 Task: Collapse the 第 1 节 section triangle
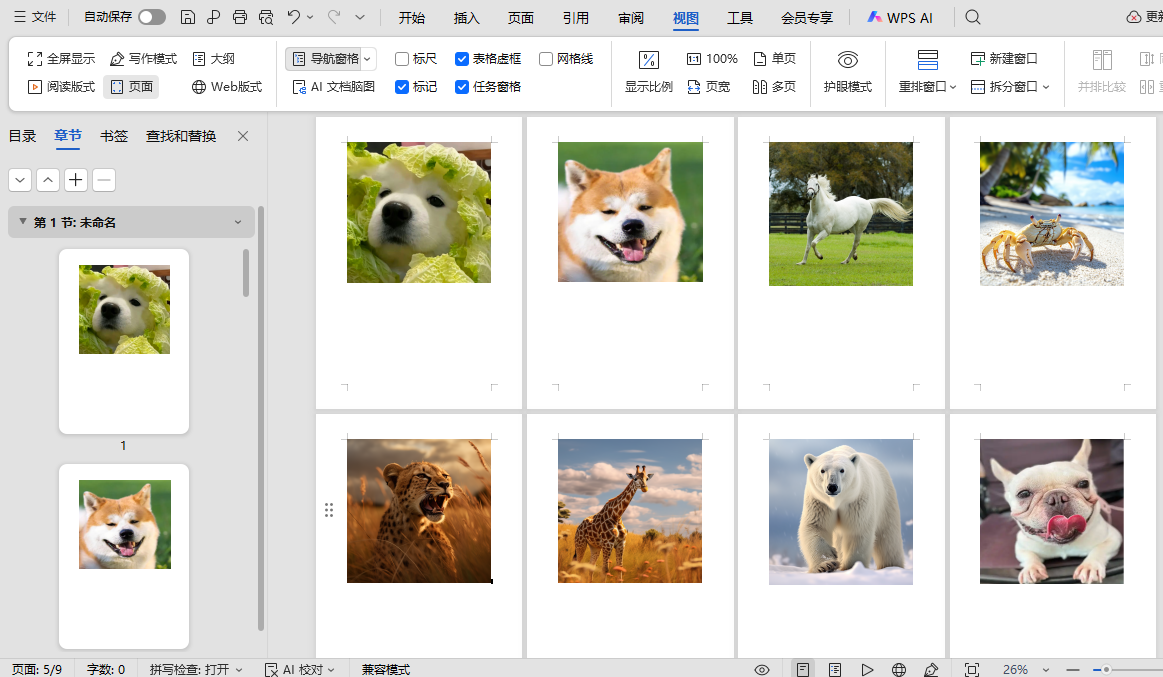22,222
